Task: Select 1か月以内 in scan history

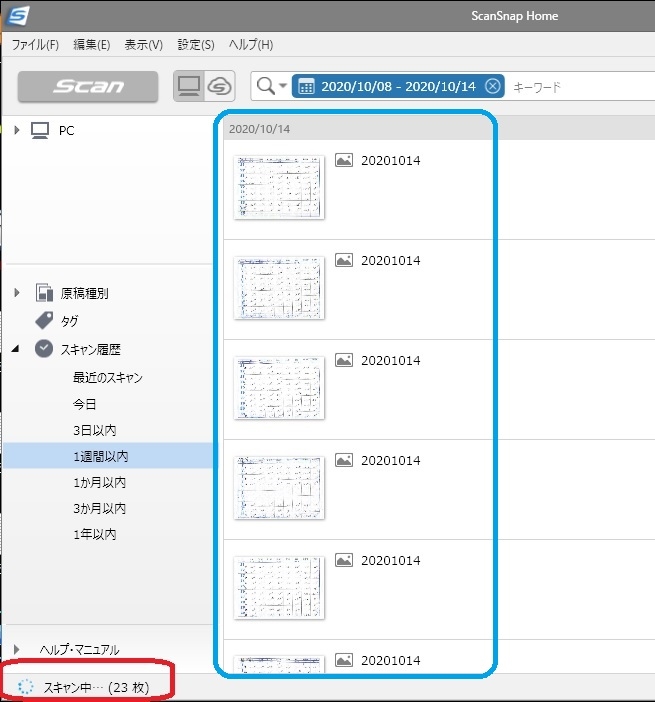Action: coord(99,482)
